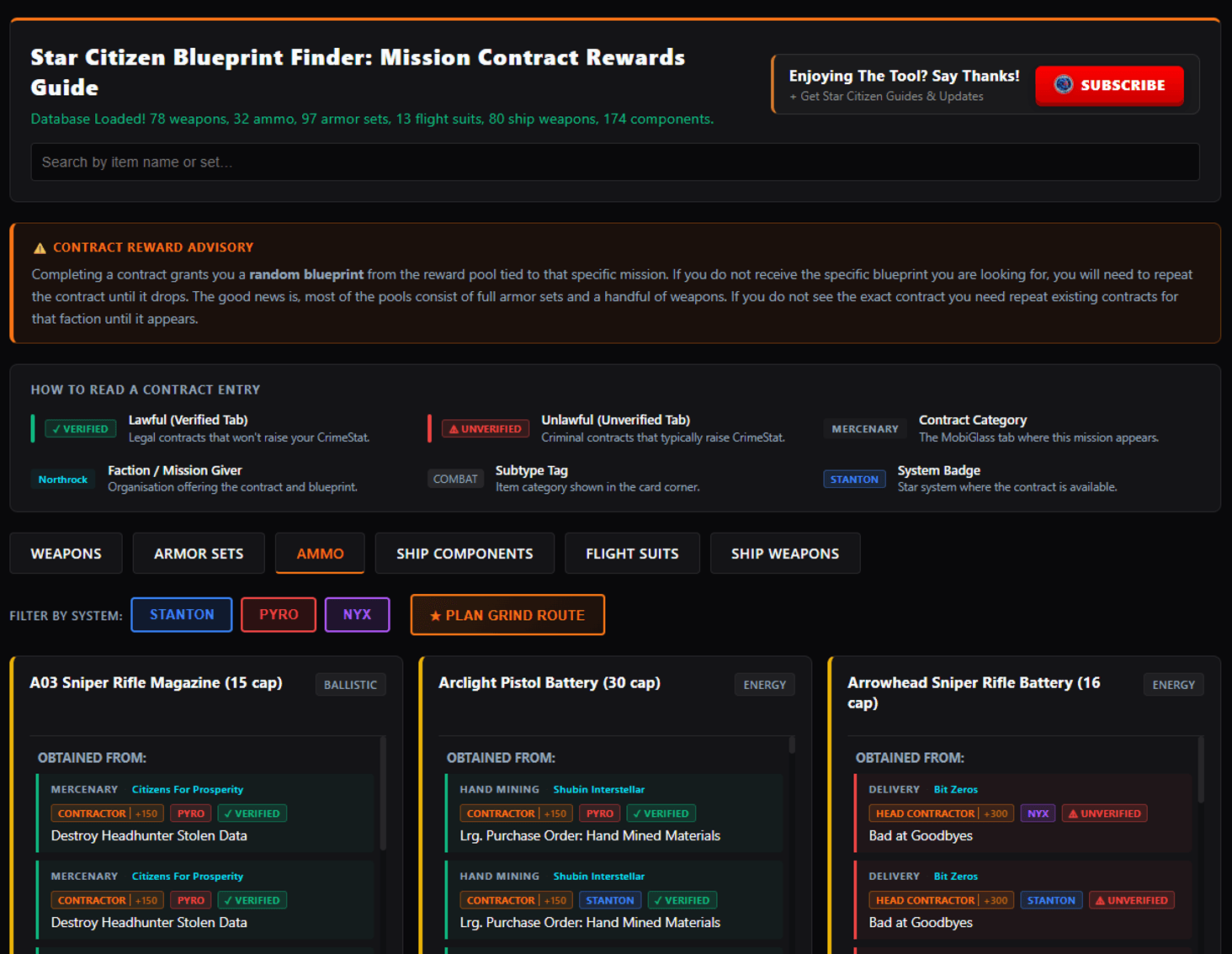Click the Hand Mining category label in first Arclight entry

(x=499, y=789)
